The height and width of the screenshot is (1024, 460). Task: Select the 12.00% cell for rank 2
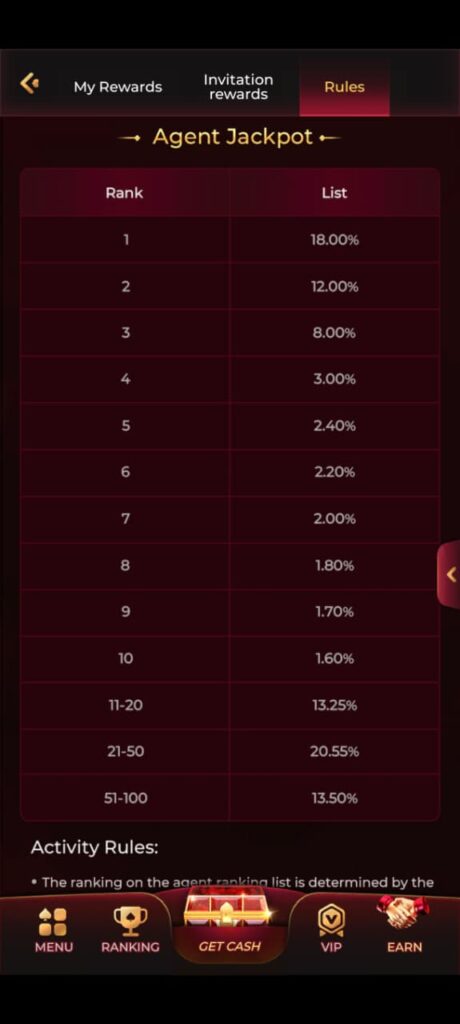pyautogui.click(x=334, y=286)
